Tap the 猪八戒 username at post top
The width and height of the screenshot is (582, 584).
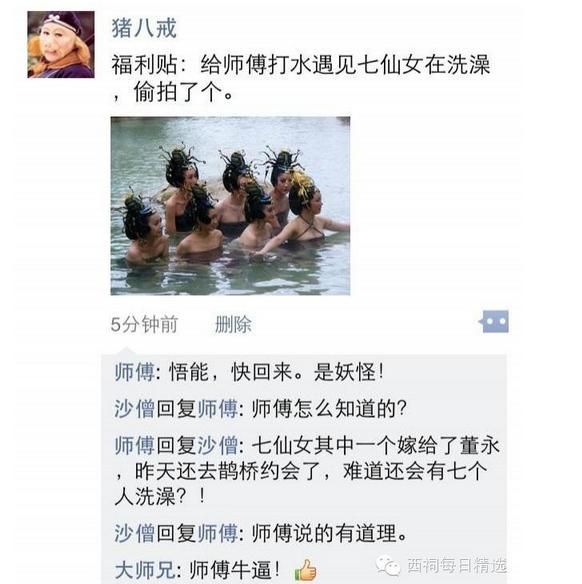(144, 28)
